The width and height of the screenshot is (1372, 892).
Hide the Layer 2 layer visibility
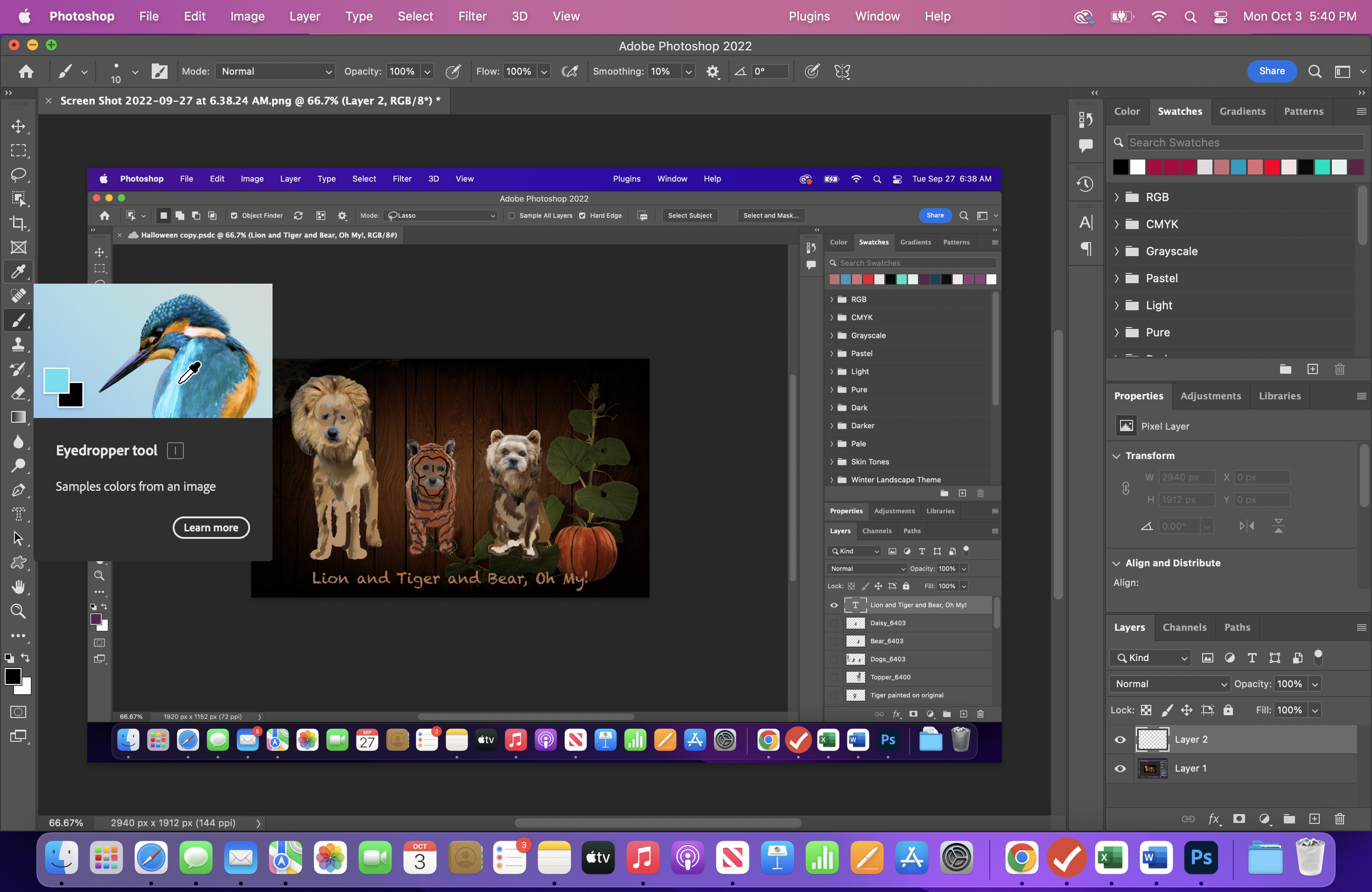coord(1120,739)
